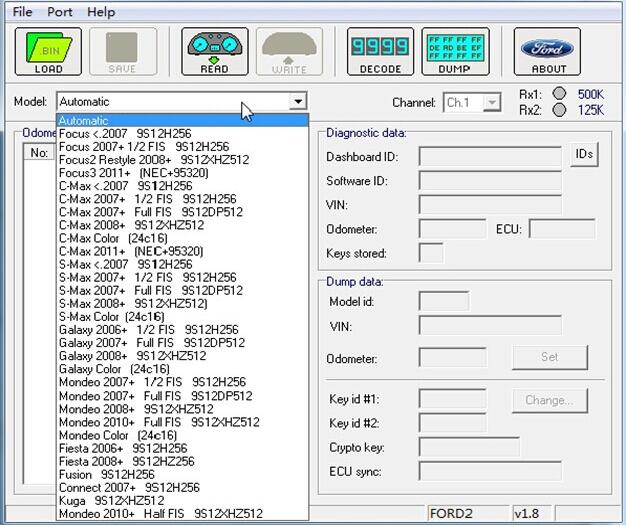
Task: Choose Focus 2007+ 1/2 FIS 9S12H256
Action: (x=182, y=147)
